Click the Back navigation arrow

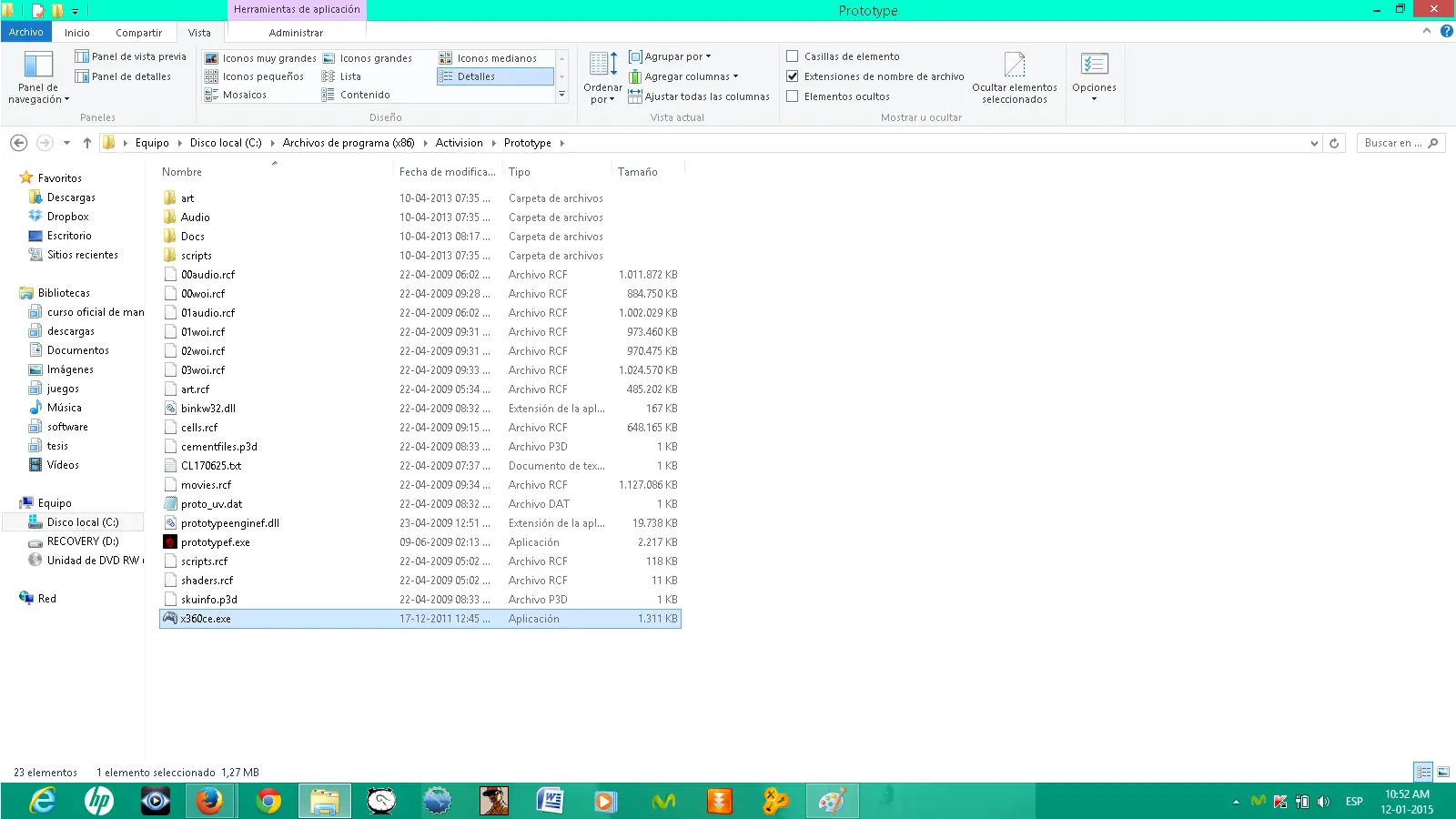click(x=18, y=143)
